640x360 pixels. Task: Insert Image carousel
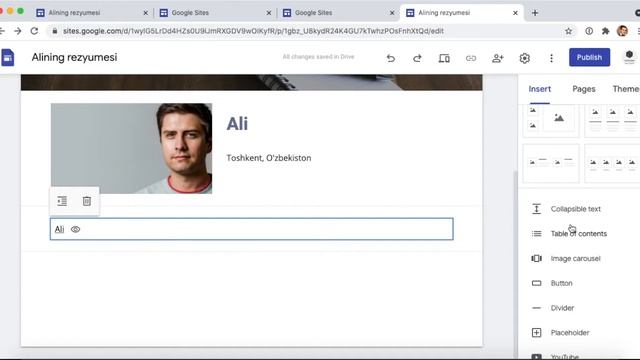point(576,258)
